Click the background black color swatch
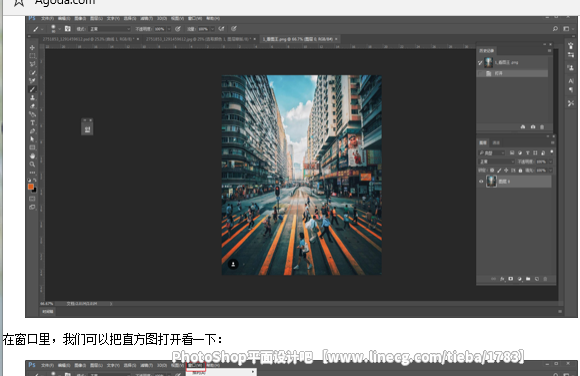580x376 pixels. tap(34, 191)
